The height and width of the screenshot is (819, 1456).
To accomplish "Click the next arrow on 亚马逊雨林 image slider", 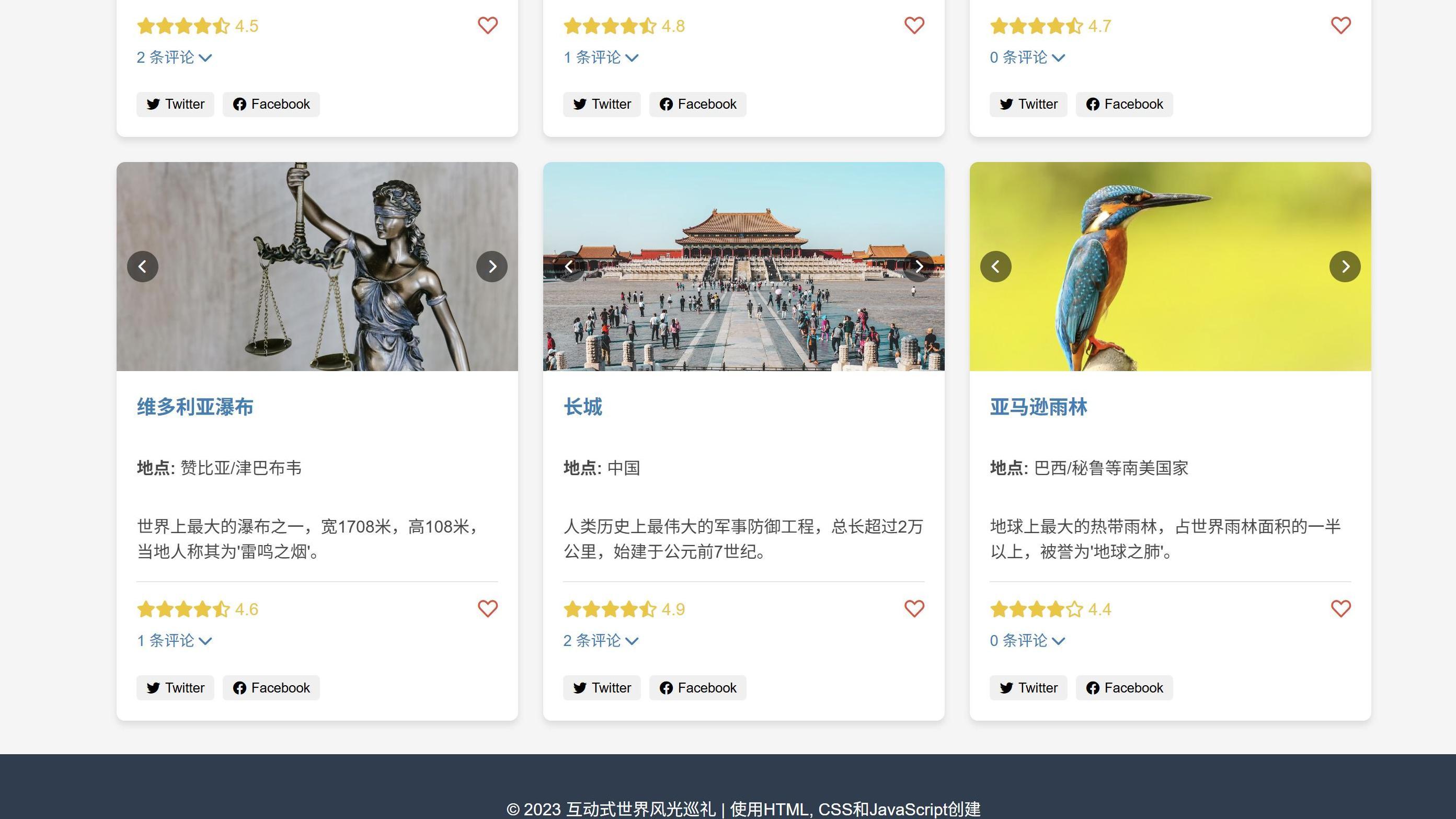I will pos(1345,266).
